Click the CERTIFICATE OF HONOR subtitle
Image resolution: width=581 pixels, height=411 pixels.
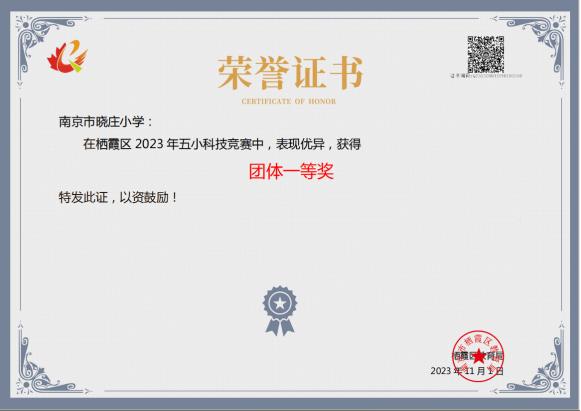coord(289,101)
